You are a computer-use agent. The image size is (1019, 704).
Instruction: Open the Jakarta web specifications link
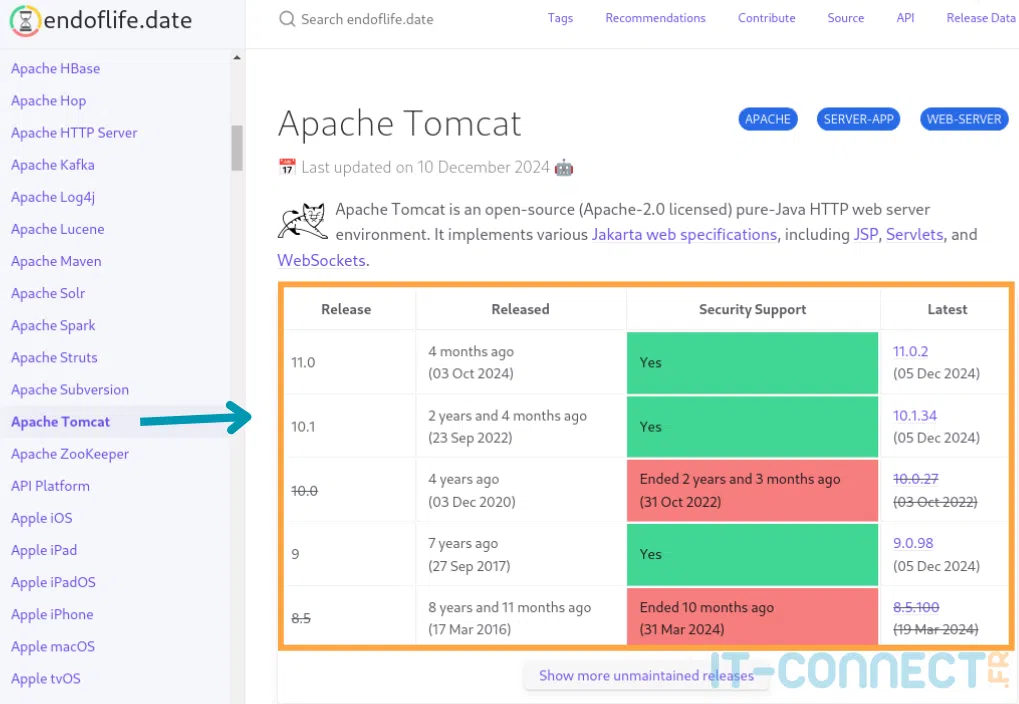tap(684, 235)
